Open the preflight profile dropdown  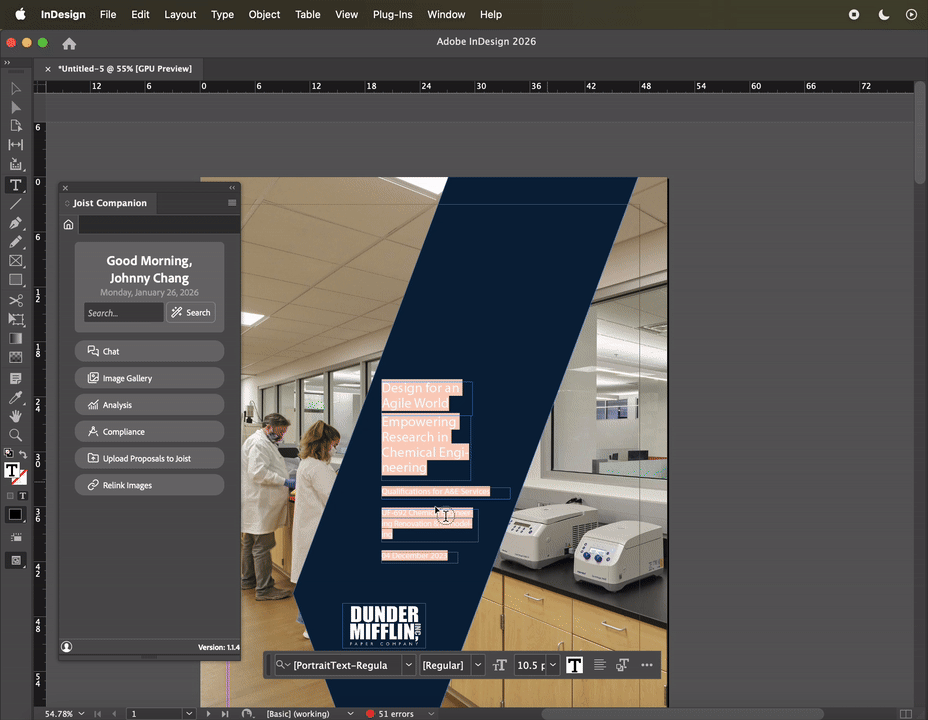pos(350,713)
